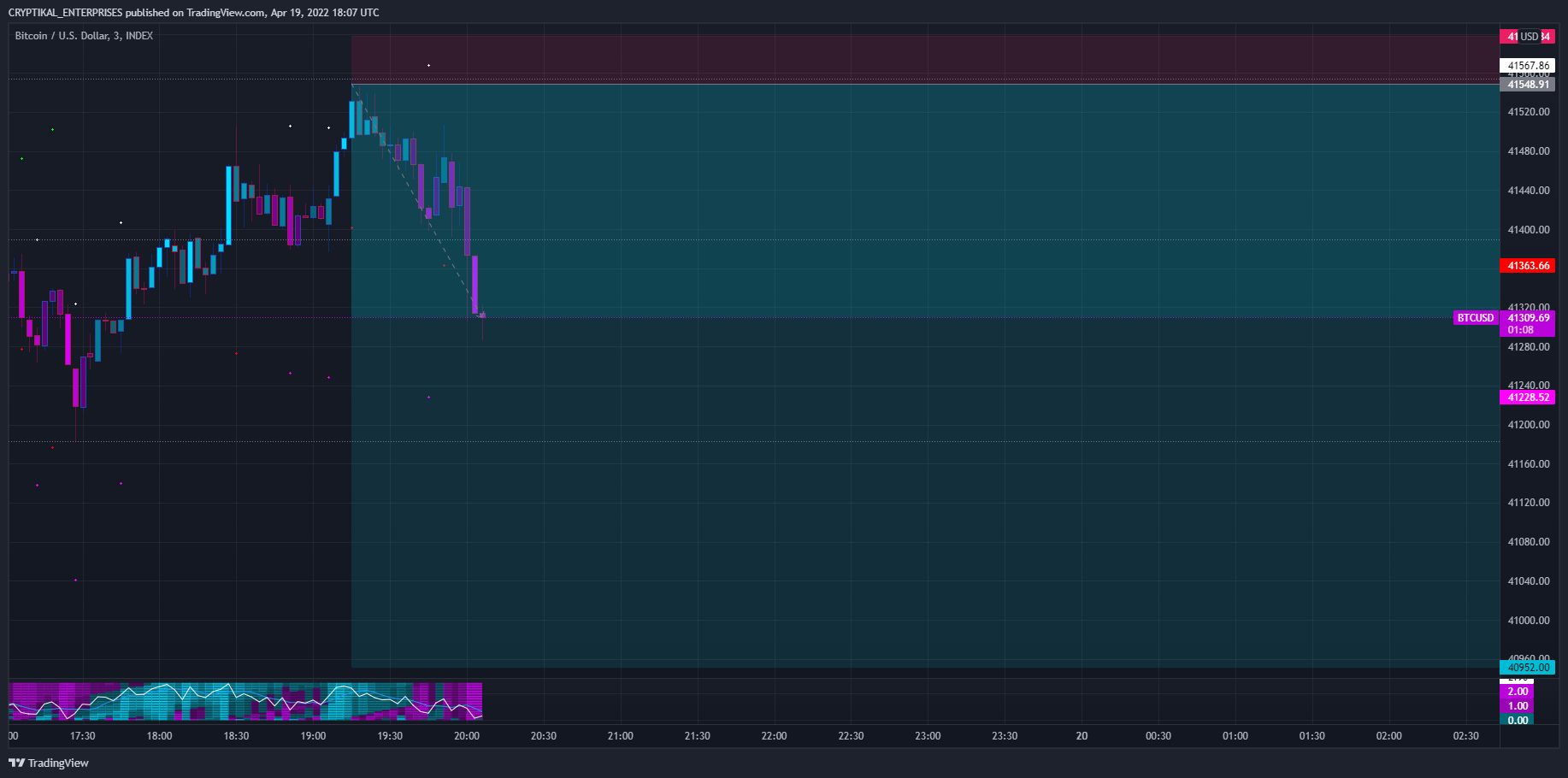Click the Bitcoin / U.S. Dollar, 3, INDEX title
The width and height of the screenshot is (1568, 778).
[x=84, y=36]
